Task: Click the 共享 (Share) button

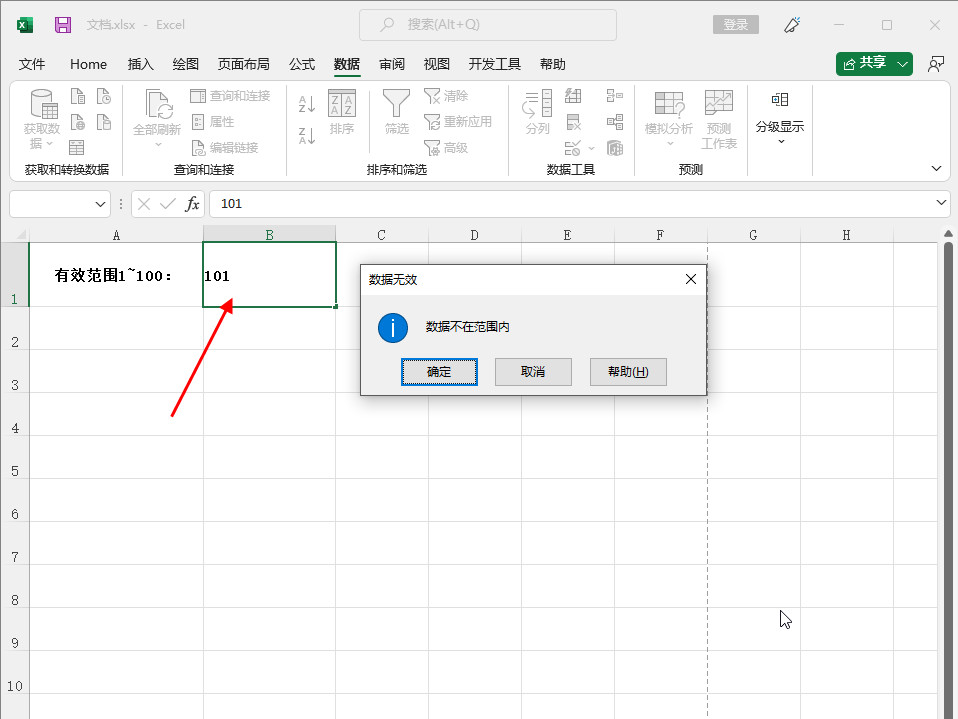Action: pyautogui.click(x=865, y=64)
